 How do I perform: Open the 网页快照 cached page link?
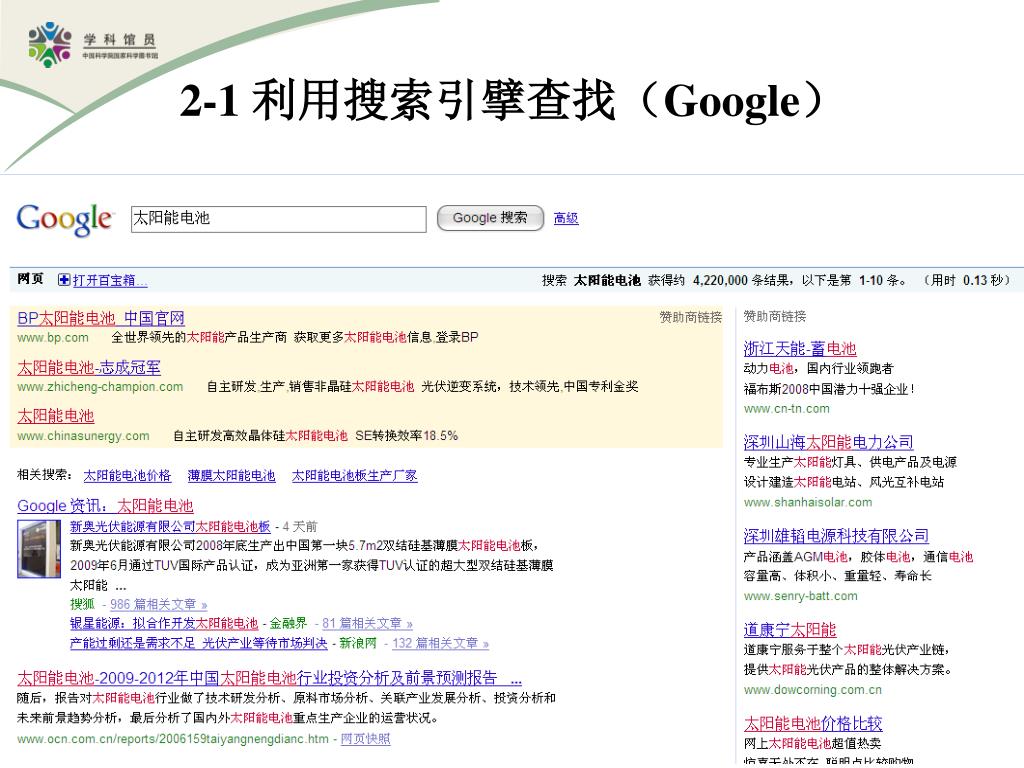[x=366, y=739]
